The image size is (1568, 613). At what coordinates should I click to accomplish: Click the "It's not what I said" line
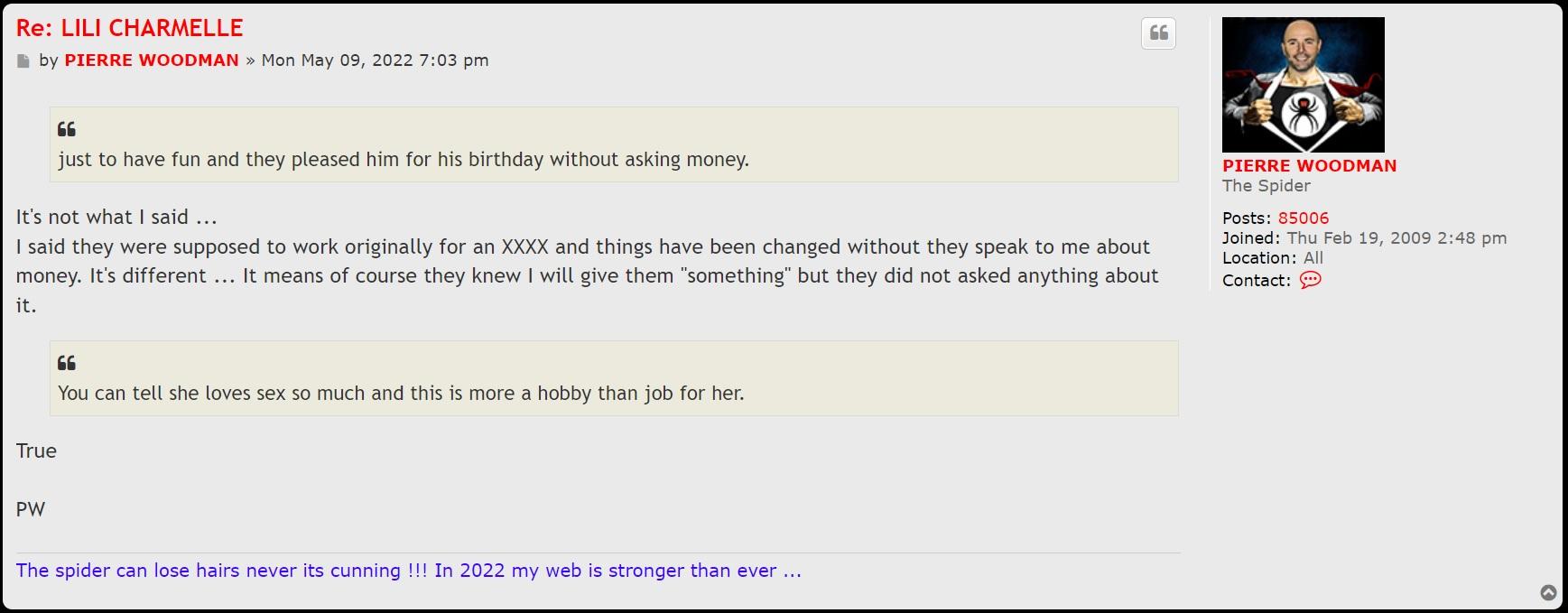(116, 218)
